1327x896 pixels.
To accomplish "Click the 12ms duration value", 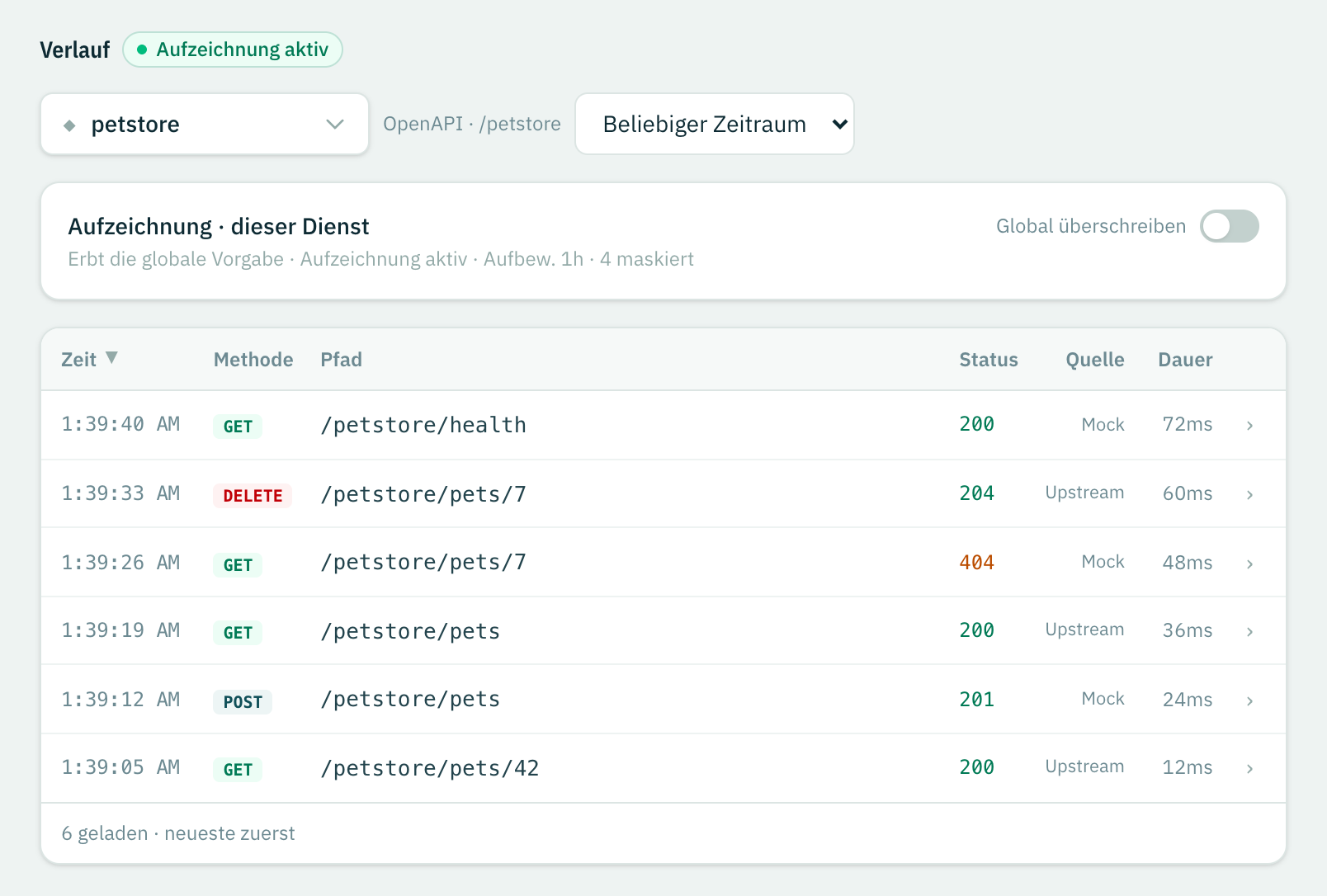I will click(x=1188, y=767).
